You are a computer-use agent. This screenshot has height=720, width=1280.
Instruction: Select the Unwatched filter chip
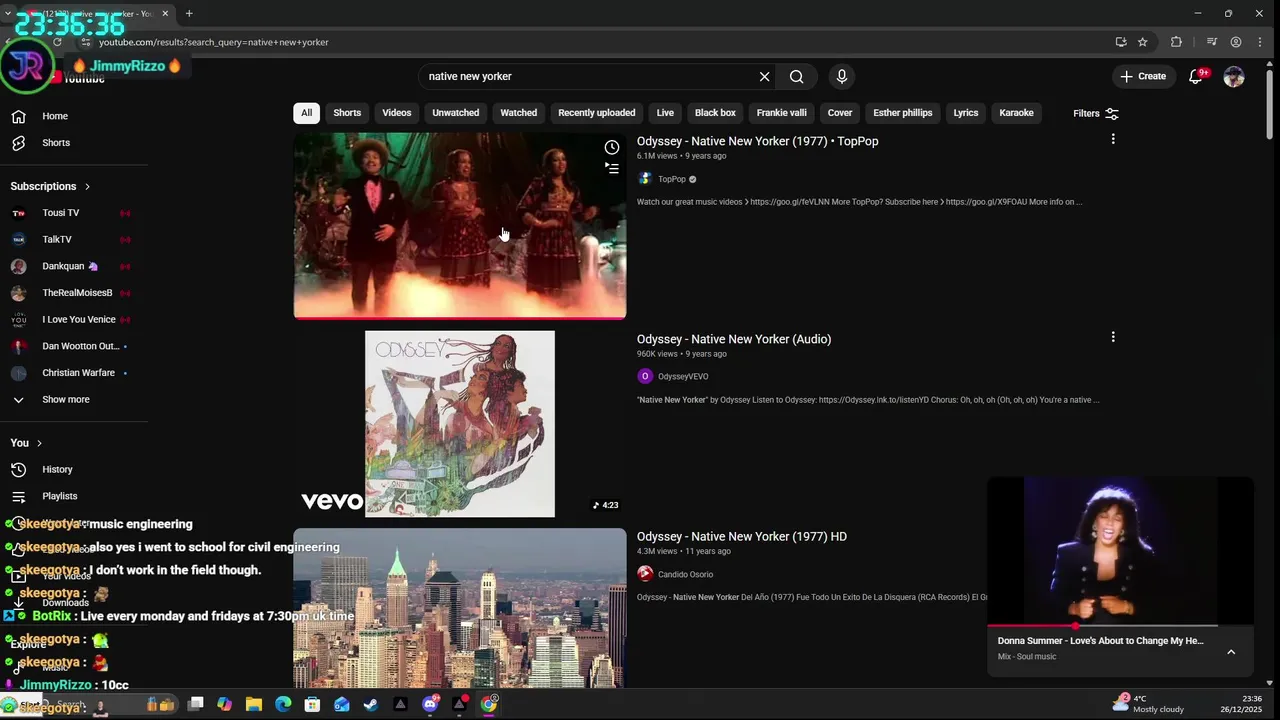pyautogui.click(x=455, y=113)
